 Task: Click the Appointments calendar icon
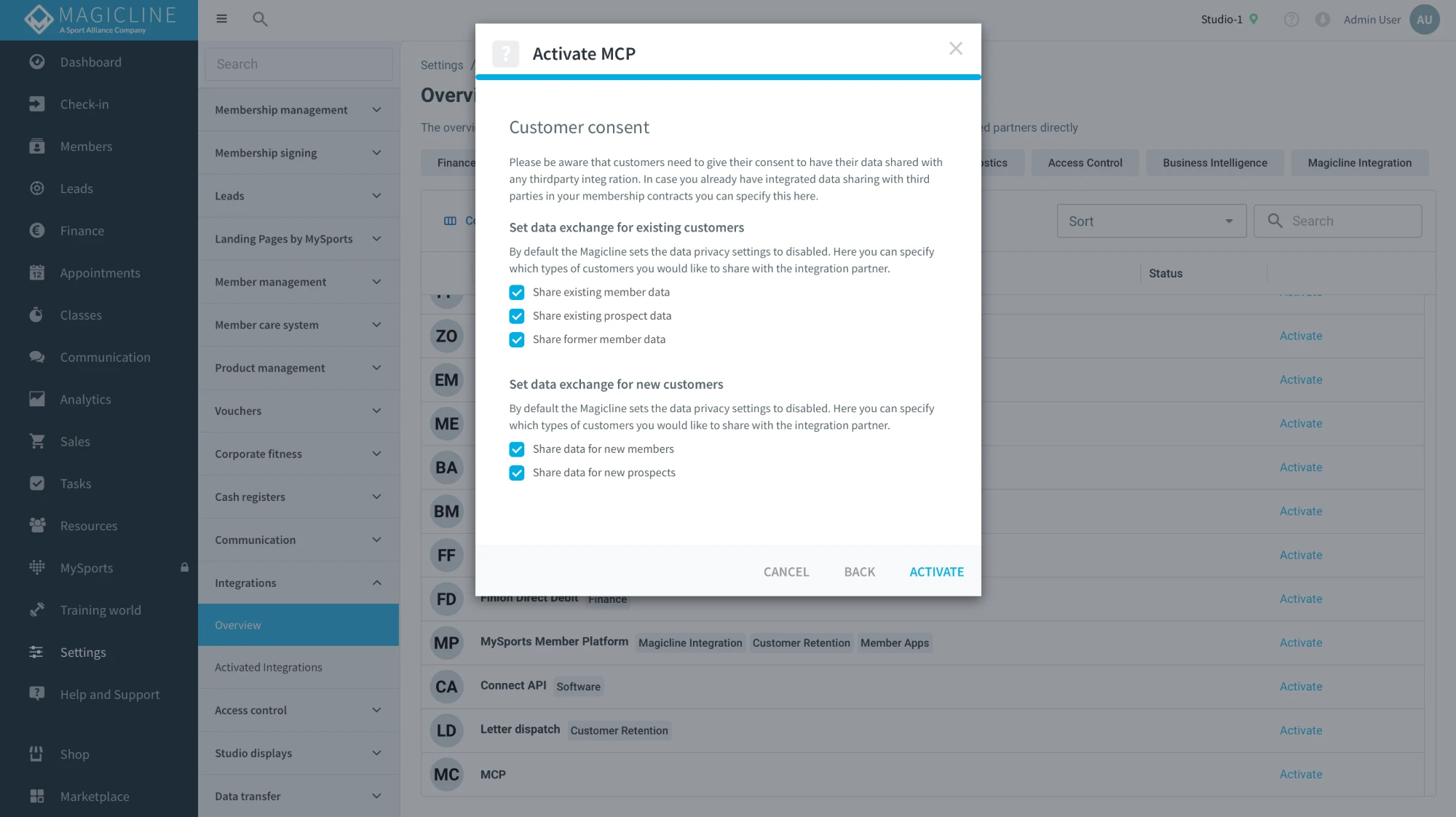(37, 273)
